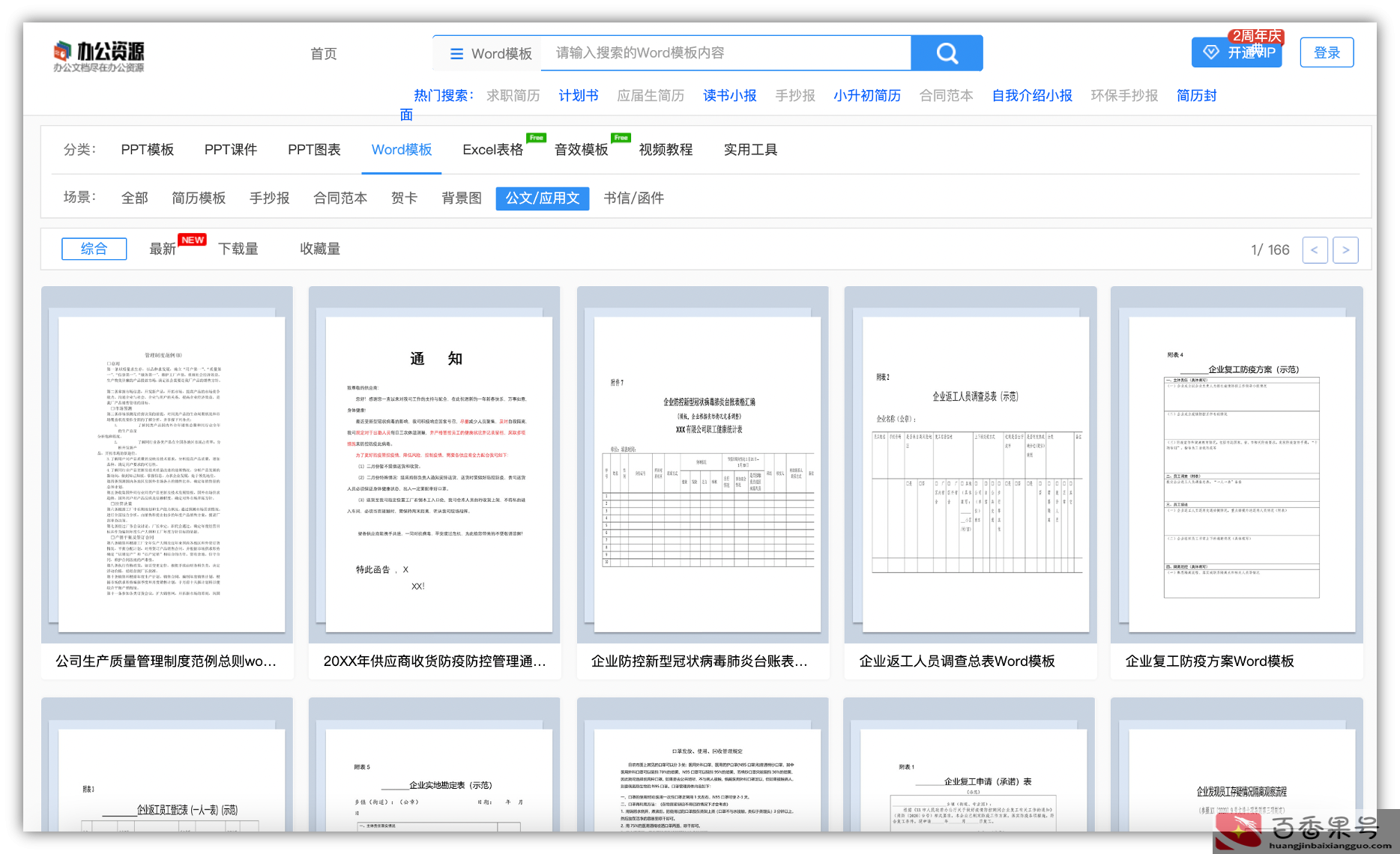Image resolution: width=1400 pixels, height=854 pixels.
Task: Click hot search 应届生简历
Action: [x=651, y=96]
